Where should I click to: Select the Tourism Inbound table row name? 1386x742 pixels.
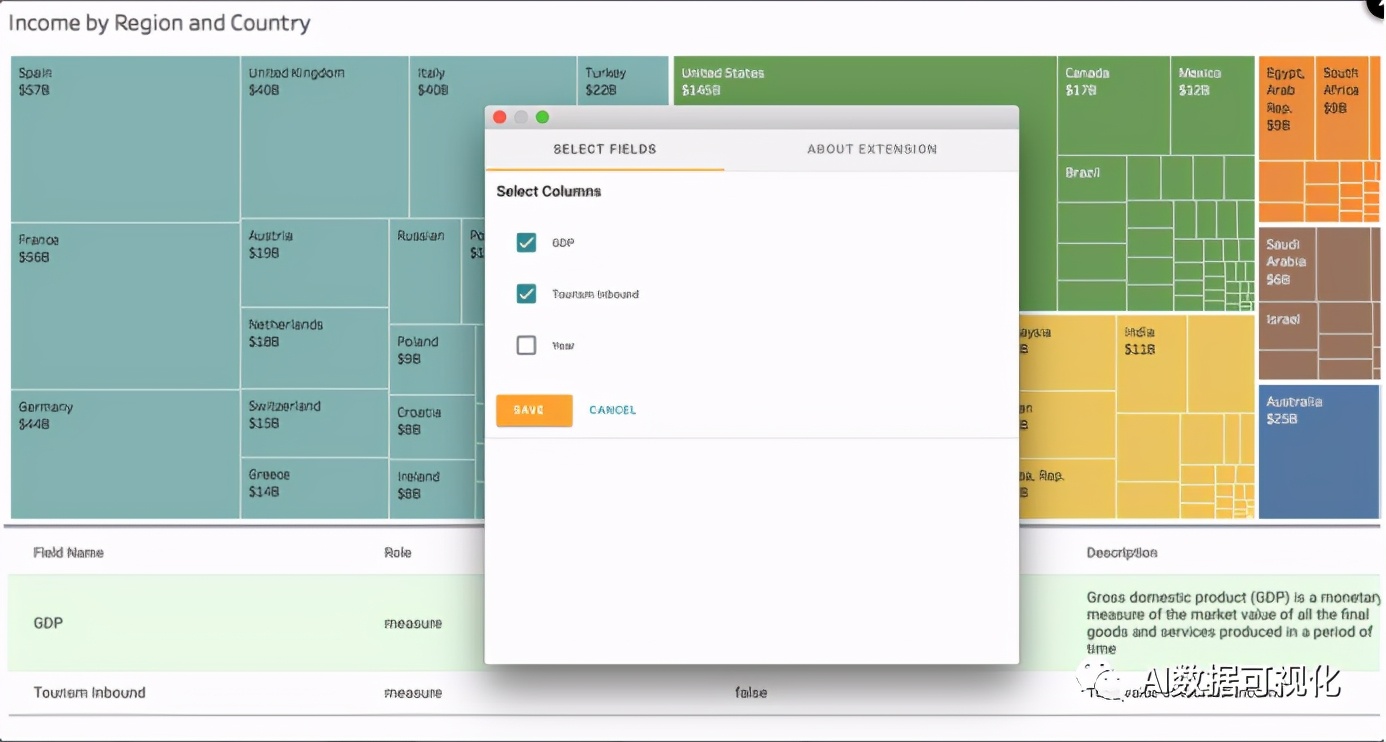(x=89, y=692)
